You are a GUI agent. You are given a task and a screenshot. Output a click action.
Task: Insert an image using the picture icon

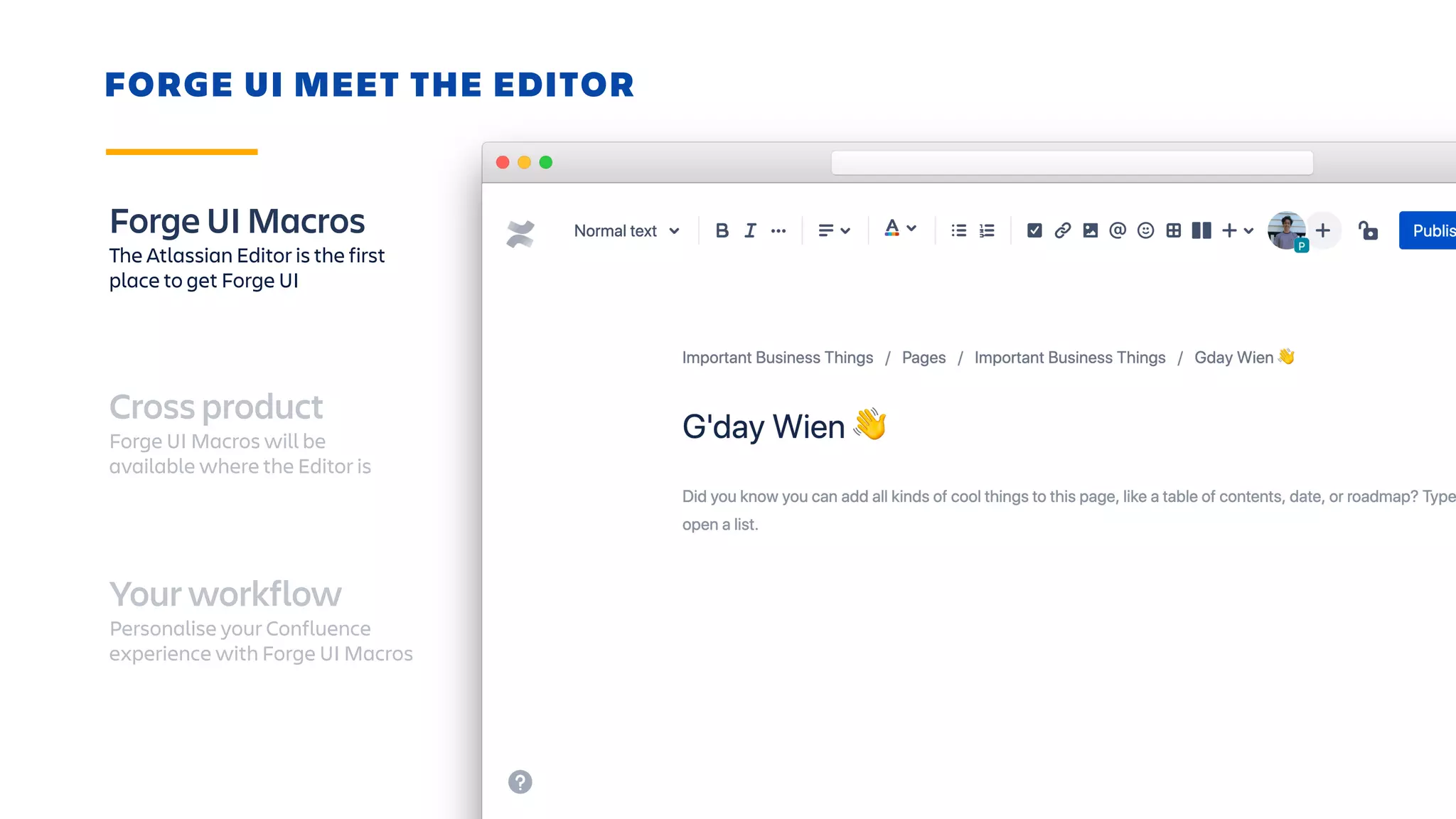[1090, 230]
